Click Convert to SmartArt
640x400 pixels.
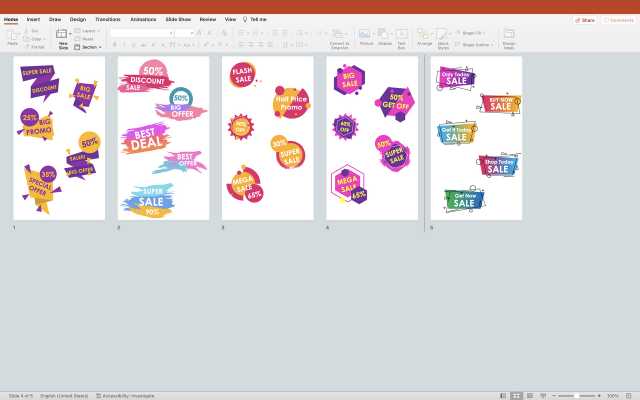(339, 36)
